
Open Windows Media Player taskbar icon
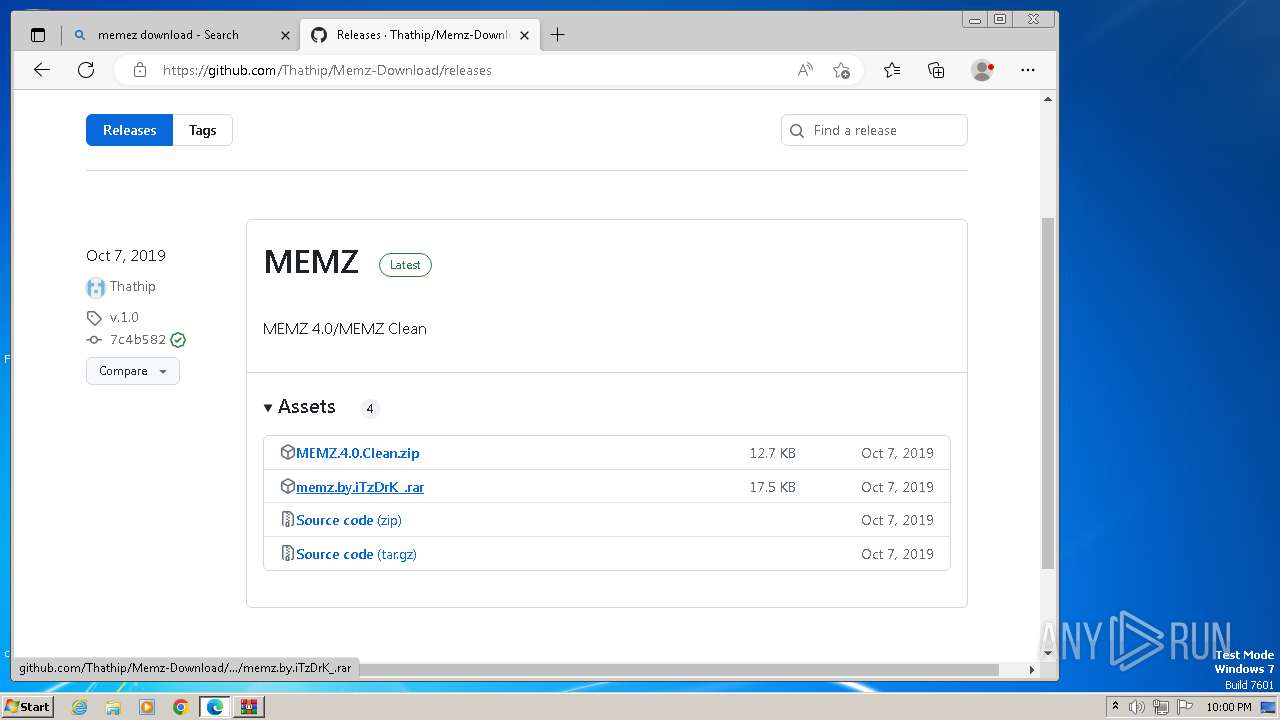(x=147, y=707)
